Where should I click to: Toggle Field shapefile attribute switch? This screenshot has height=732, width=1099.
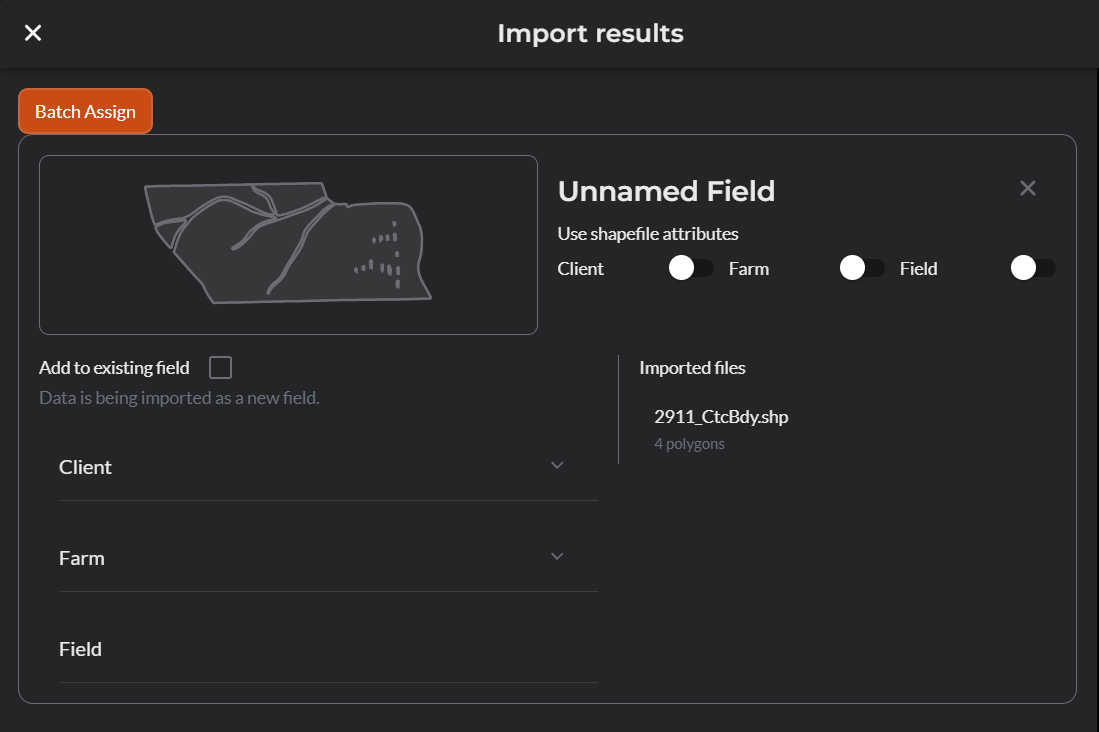pyautogui.click(x=1033, y=268)
